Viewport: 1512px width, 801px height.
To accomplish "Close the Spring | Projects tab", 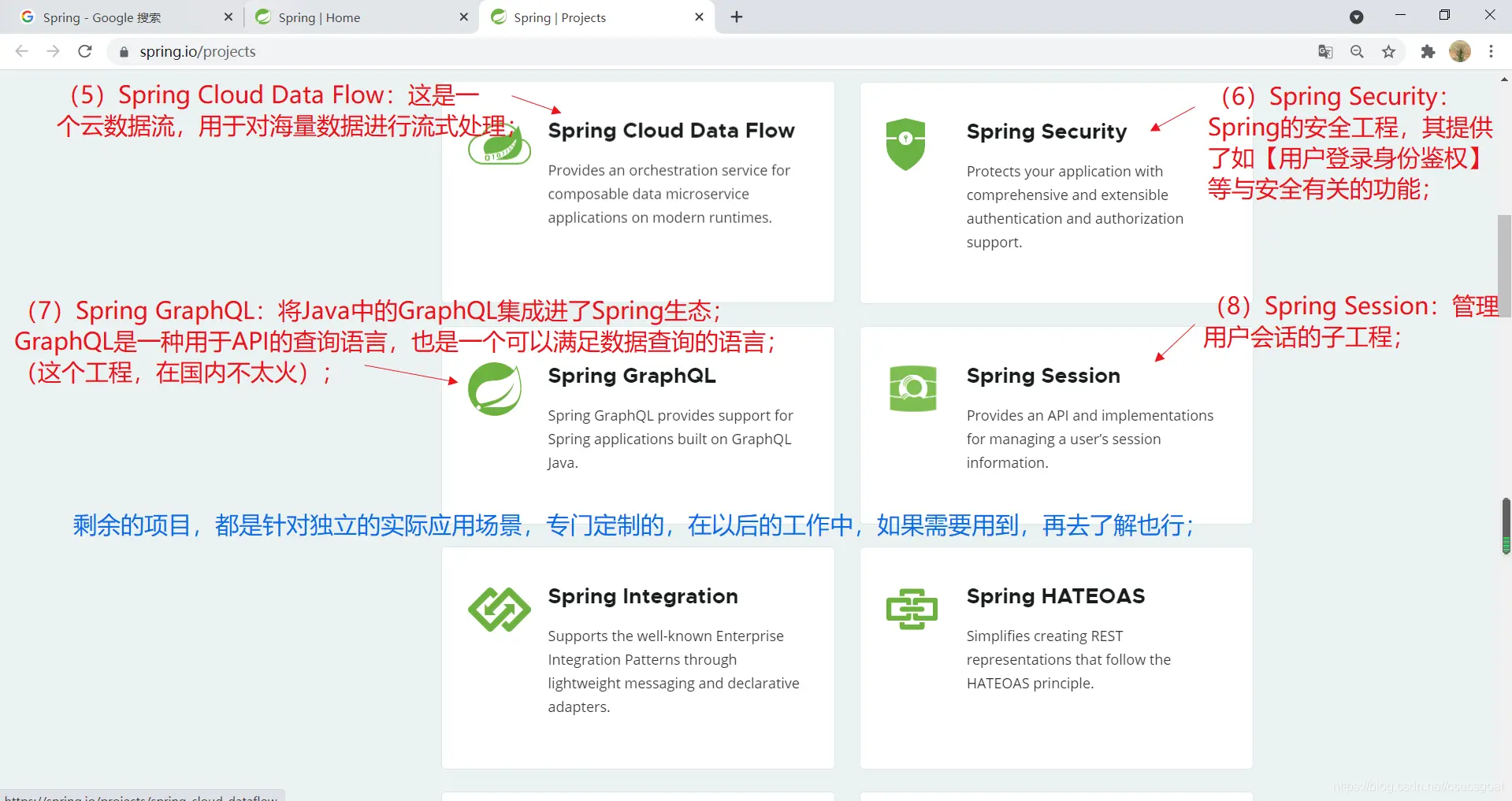I will [x=699, y=17].
